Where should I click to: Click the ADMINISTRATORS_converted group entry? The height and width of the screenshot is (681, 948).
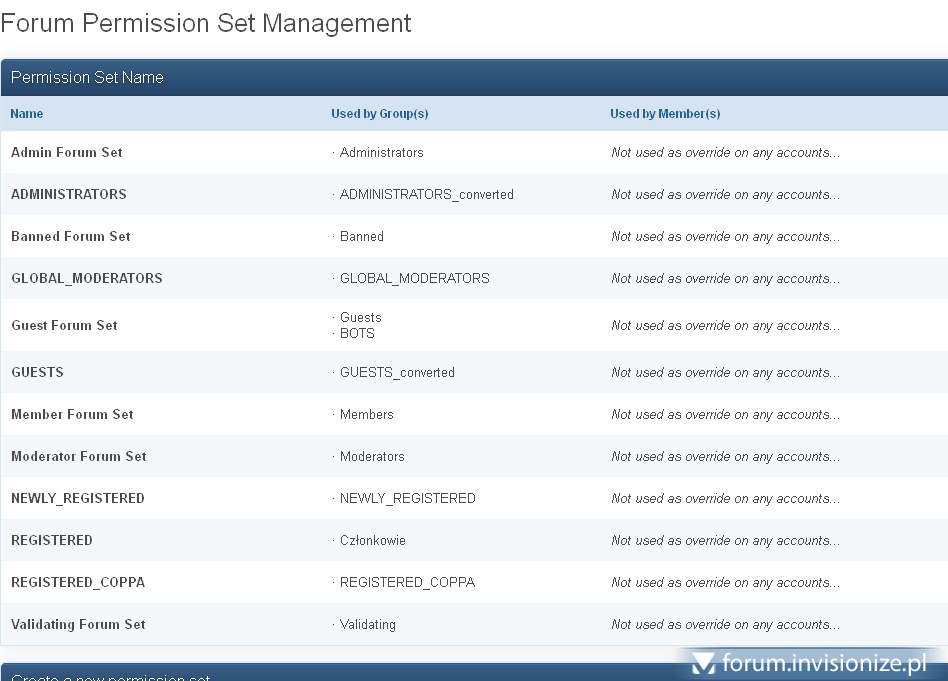tap(426, 195)
